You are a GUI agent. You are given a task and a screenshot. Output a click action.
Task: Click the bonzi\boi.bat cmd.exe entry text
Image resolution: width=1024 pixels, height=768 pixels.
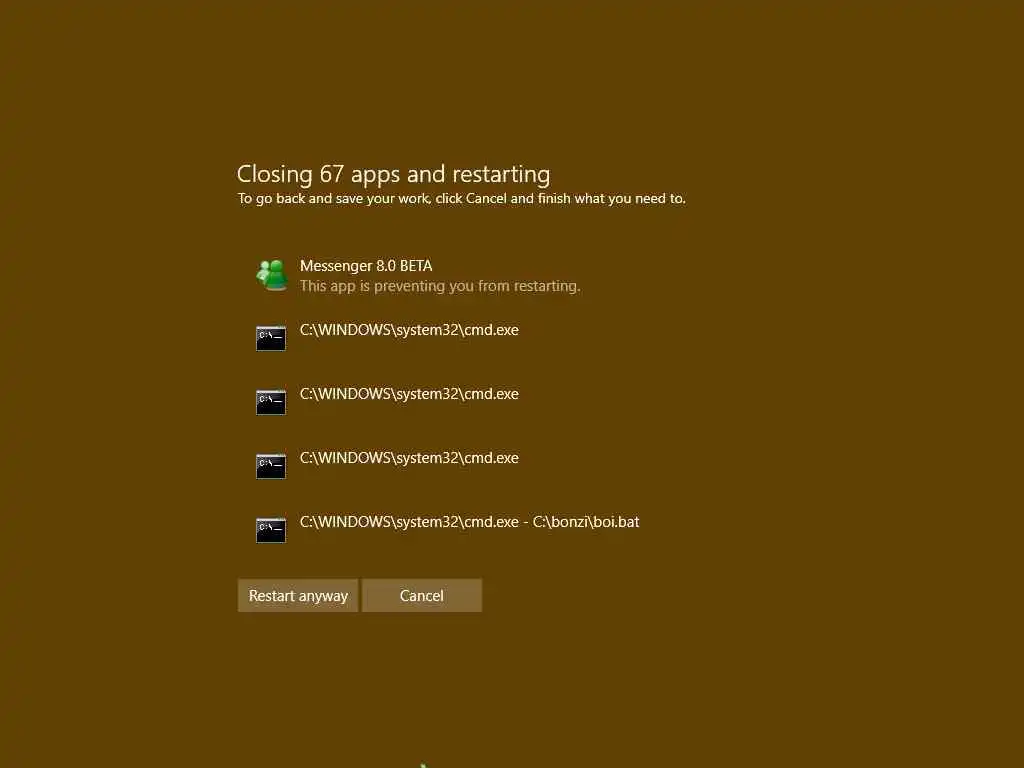470,522
